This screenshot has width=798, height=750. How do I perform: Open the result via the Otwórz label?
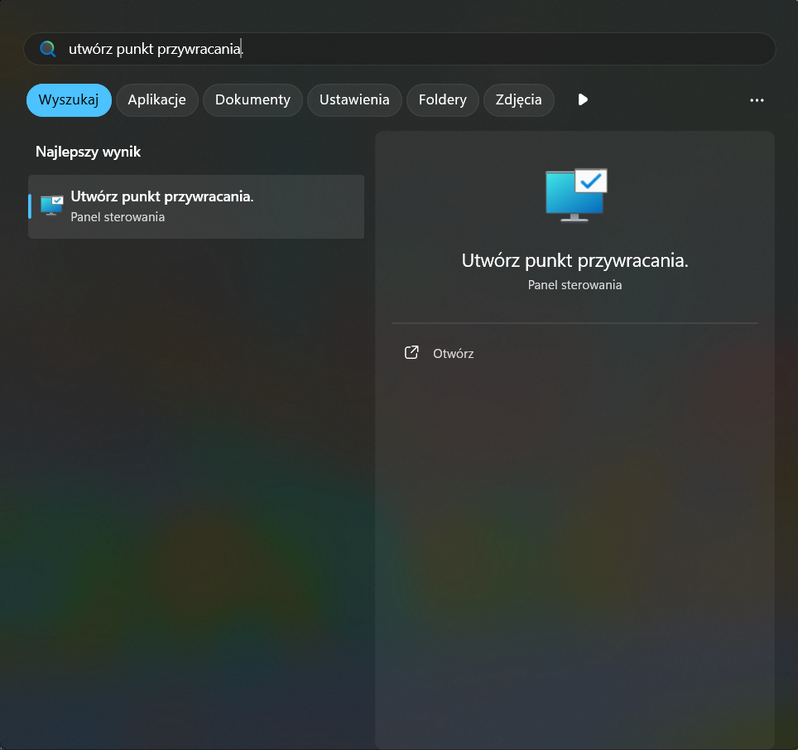point(453,354)
